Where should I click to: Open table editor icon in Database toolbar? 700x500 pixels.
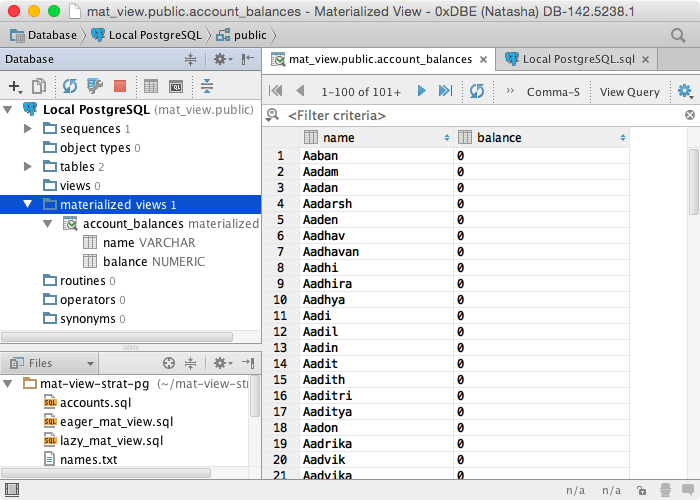pyautogui.click(x=151, y=86)
